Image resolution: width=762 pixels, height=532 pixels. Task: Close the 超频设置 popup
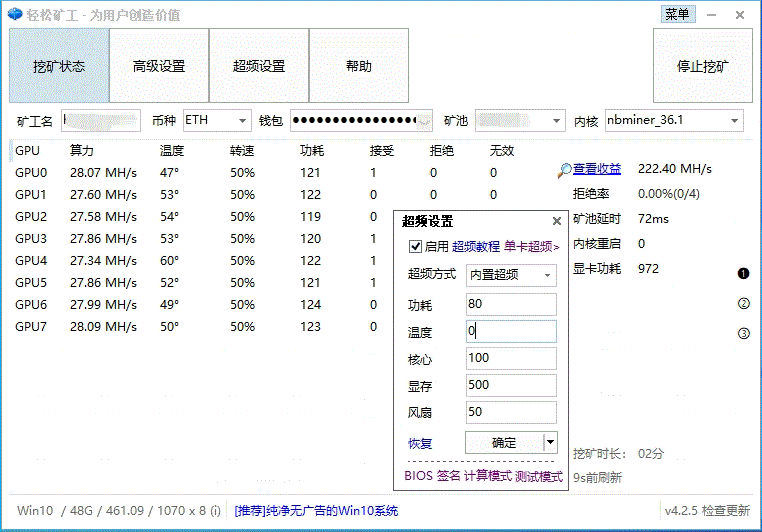coord(557,222)
